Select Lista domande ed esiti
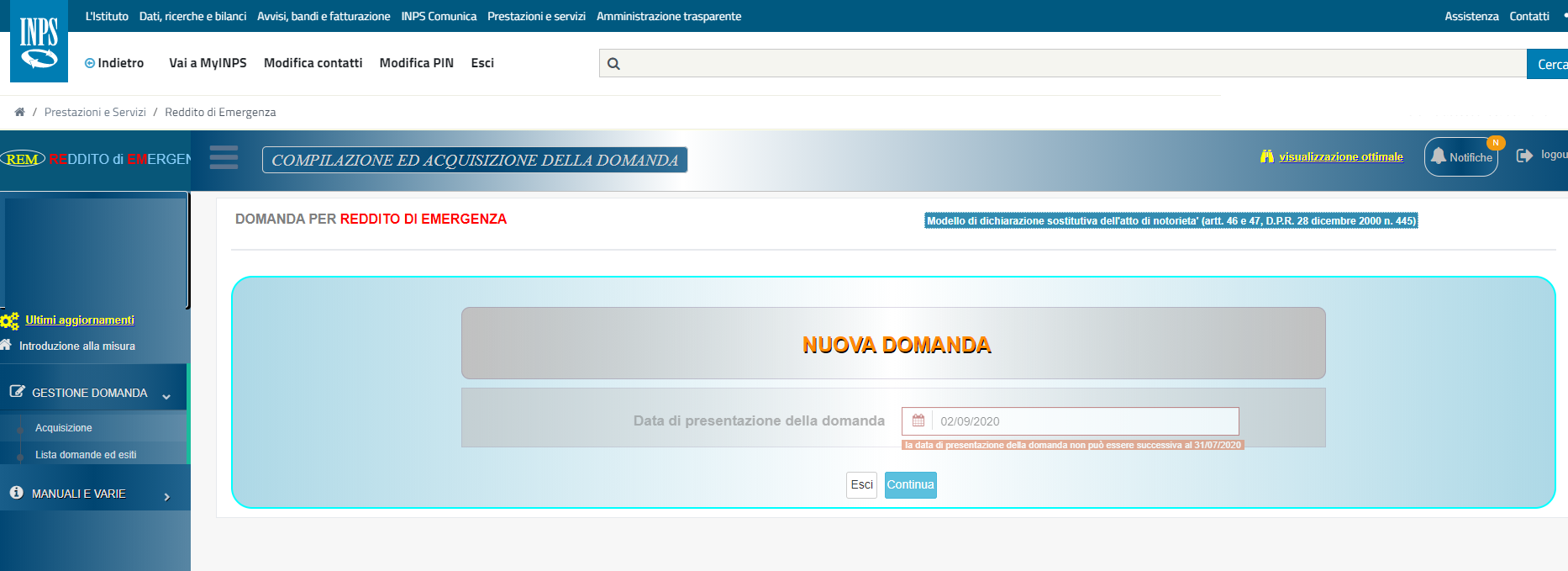The width and height of the screenshot is (1568, 571). pyautogui.click(x=86, y=455)
